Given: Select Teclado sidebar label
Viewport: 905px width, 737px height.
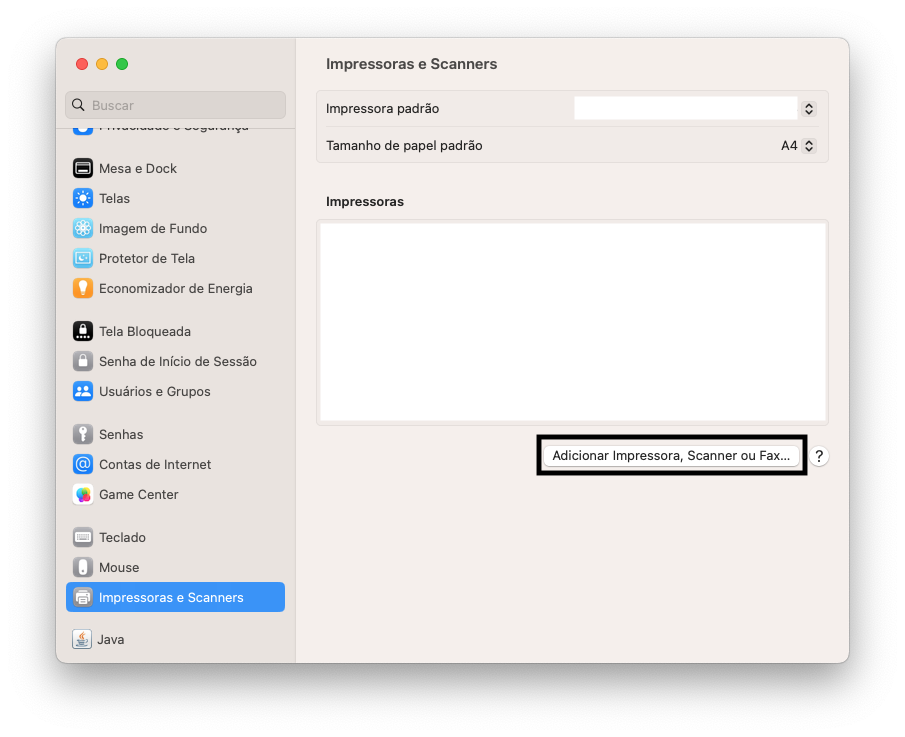Looking at the screenshot, I should pyautogui.click(x=122, y=537).
